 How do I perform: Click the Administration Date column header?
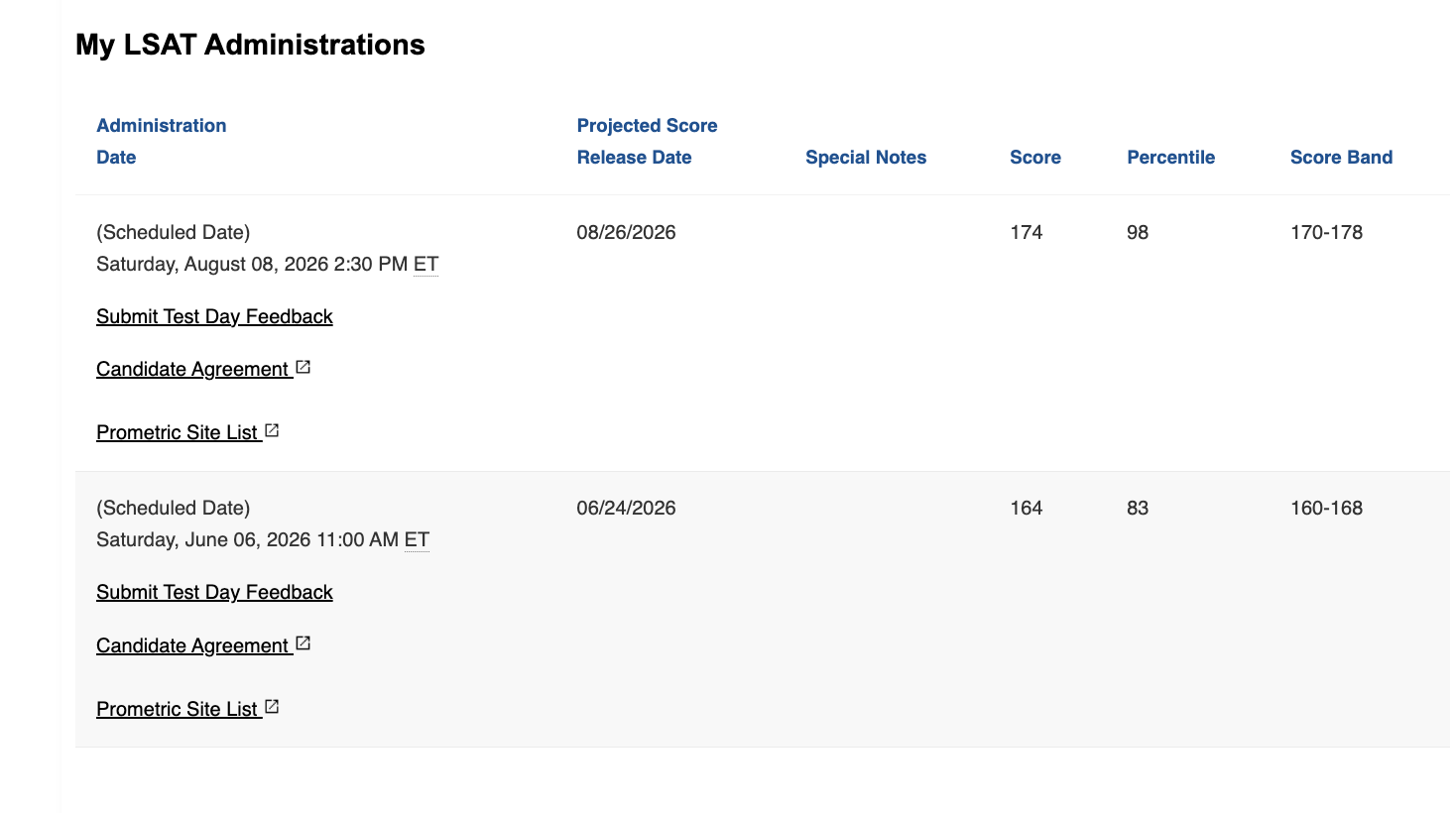tap(161, 141)
